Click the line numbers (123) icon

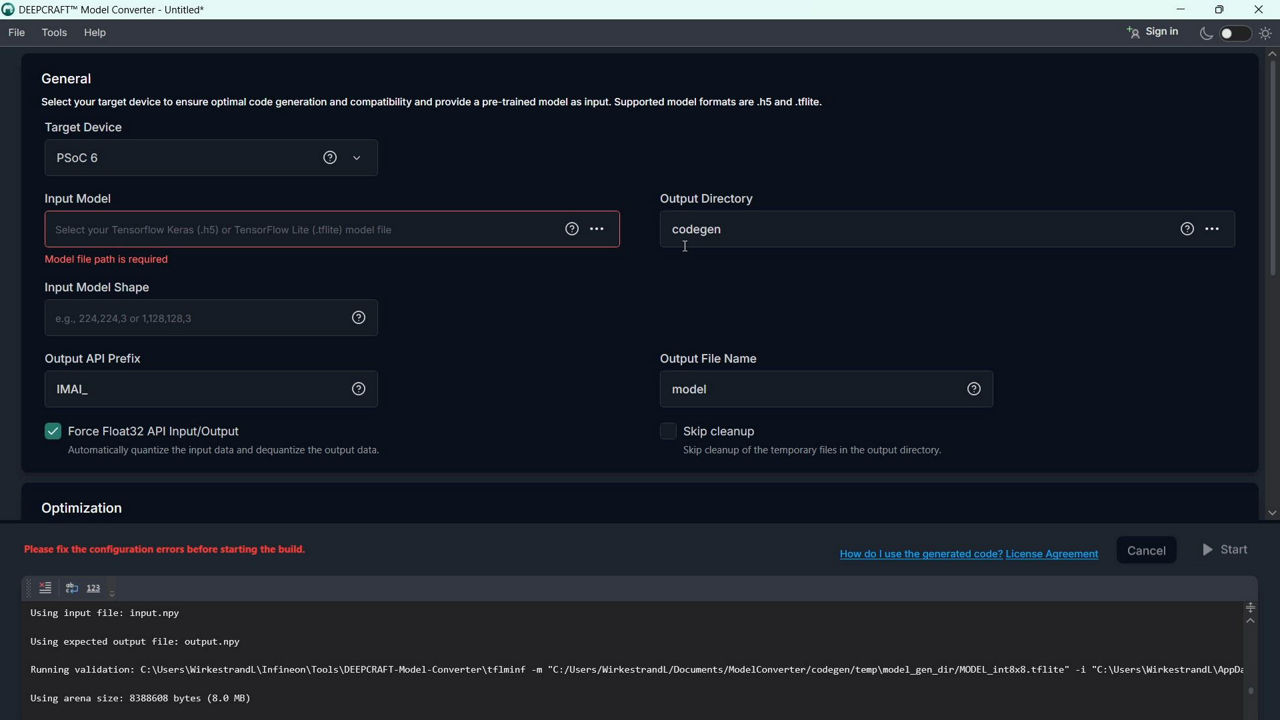(93, 588)
